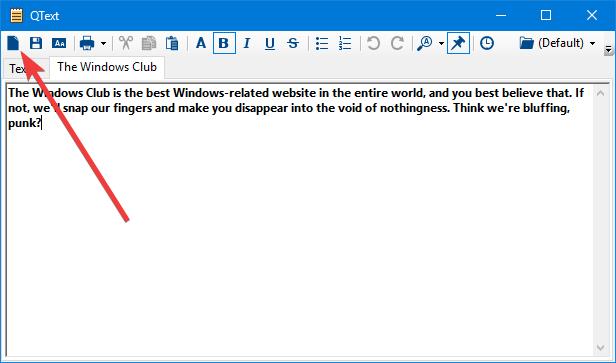
Task: Save the note with the floppy disk icon
Action: pos(36,43)
